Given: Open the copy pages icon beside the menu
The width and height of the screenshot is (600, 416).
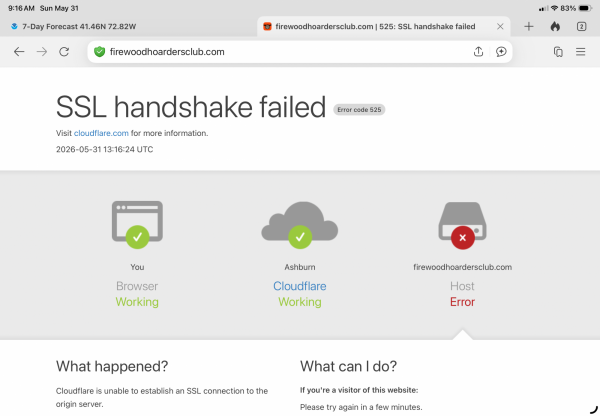Looking at the screenshot, I should [x=558, y=52].
